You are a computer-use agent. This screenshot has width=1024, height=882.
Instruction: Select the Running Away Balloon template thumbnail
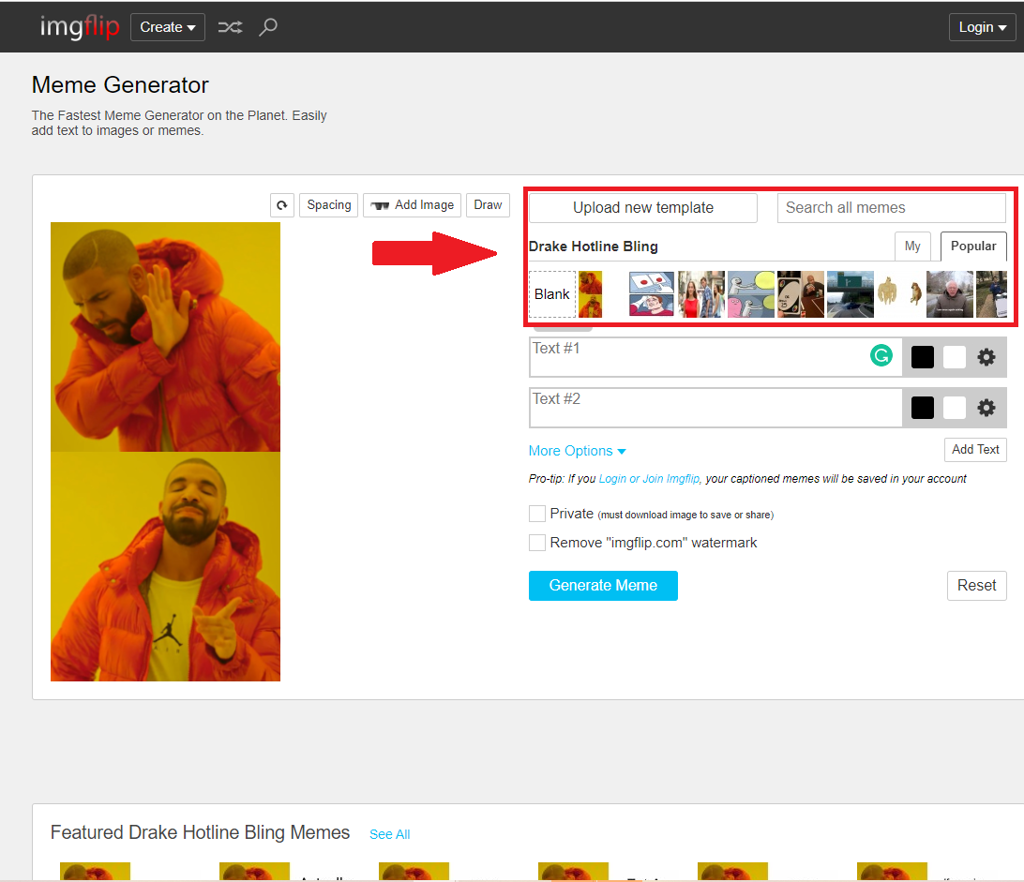751,294
